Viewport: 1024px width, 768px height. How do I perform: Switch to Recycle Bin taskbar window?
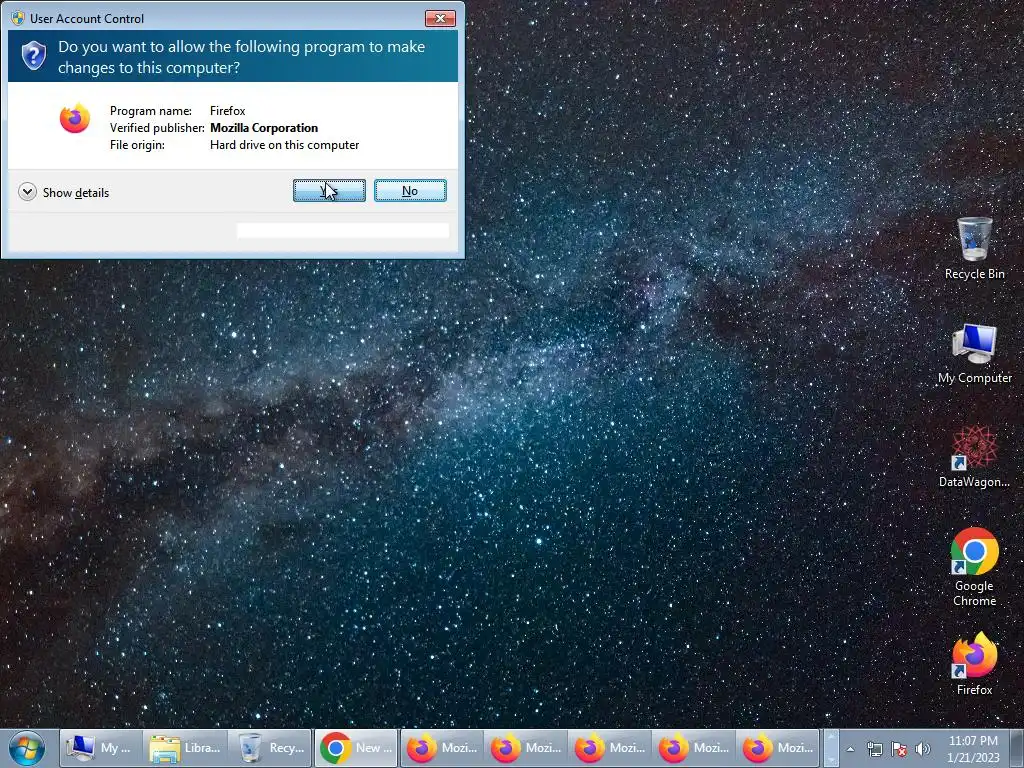tap(270, 748)
